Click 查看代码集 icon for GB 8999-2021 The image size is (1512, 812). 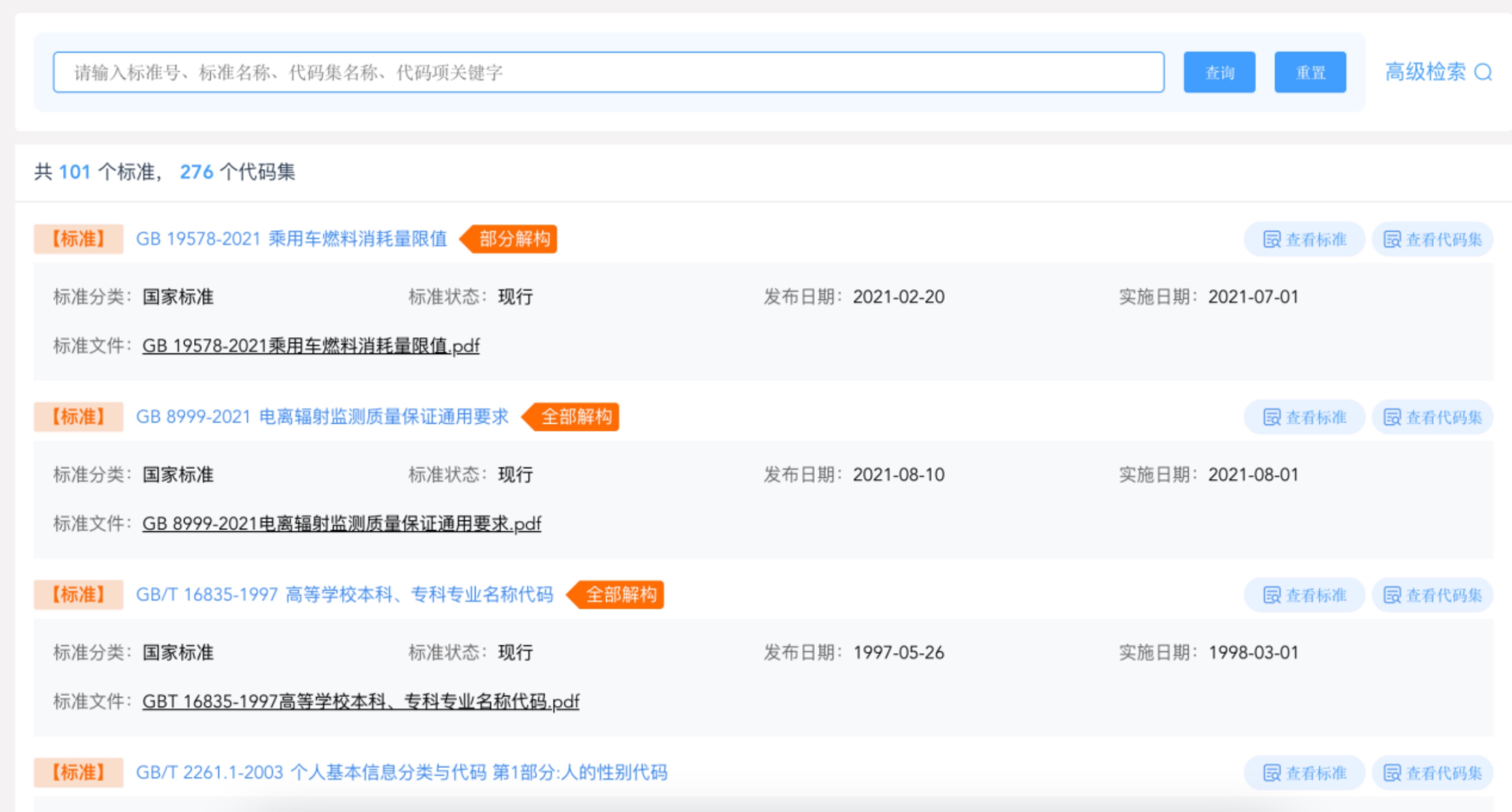[x=1392, y=417]
